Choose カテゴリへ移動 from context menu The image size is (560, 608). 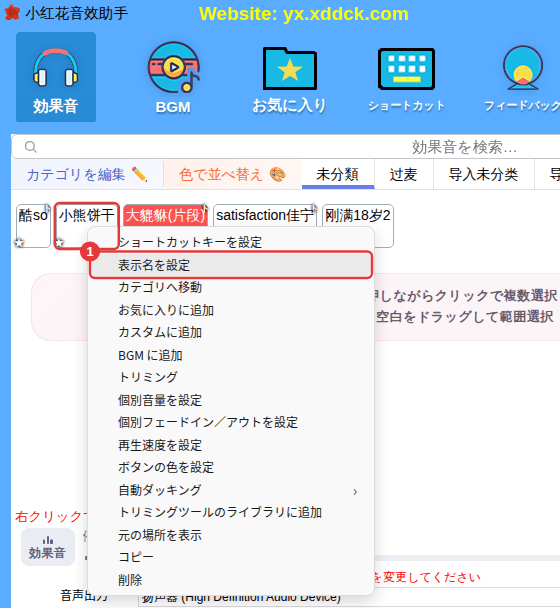coord(231,287)
